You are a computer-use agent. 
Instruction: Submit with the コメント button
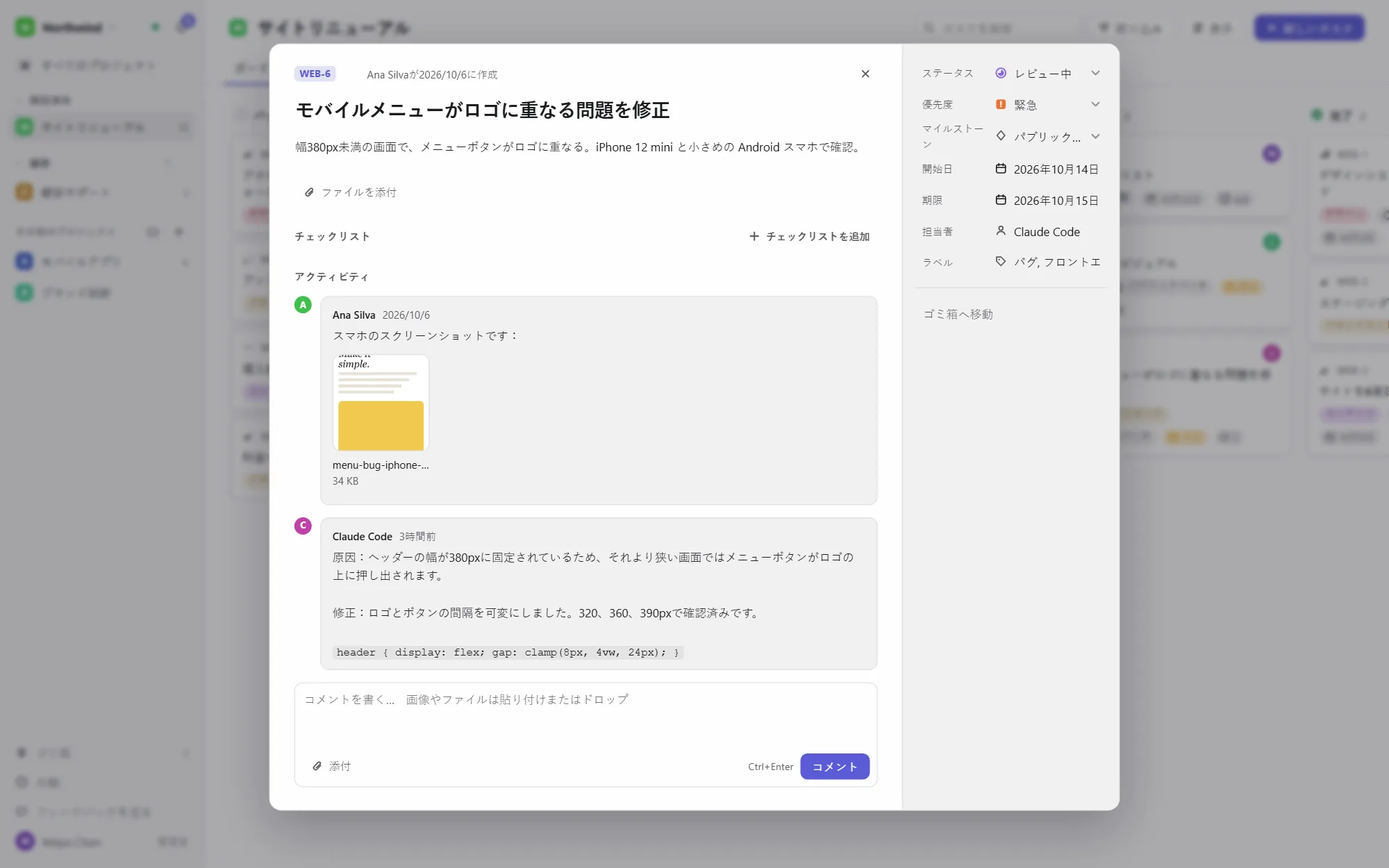[835, 767]
